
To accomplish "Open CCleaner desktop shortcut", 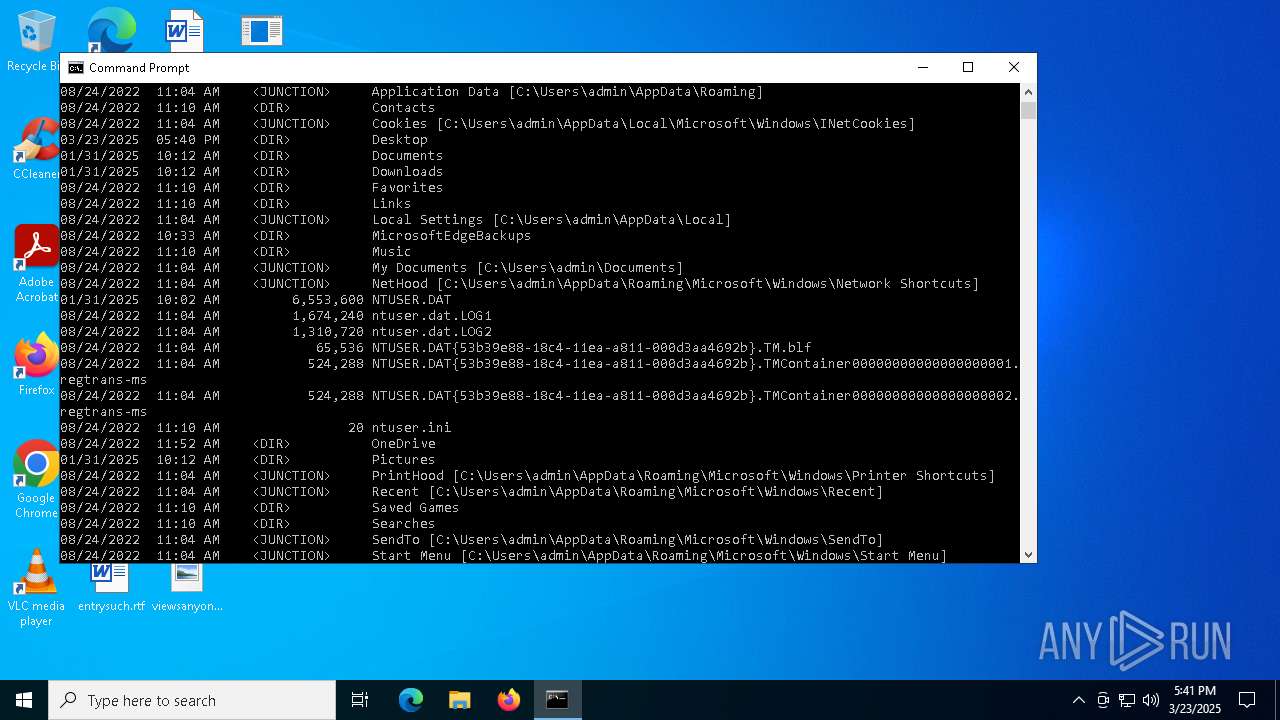I will (36, 148).
